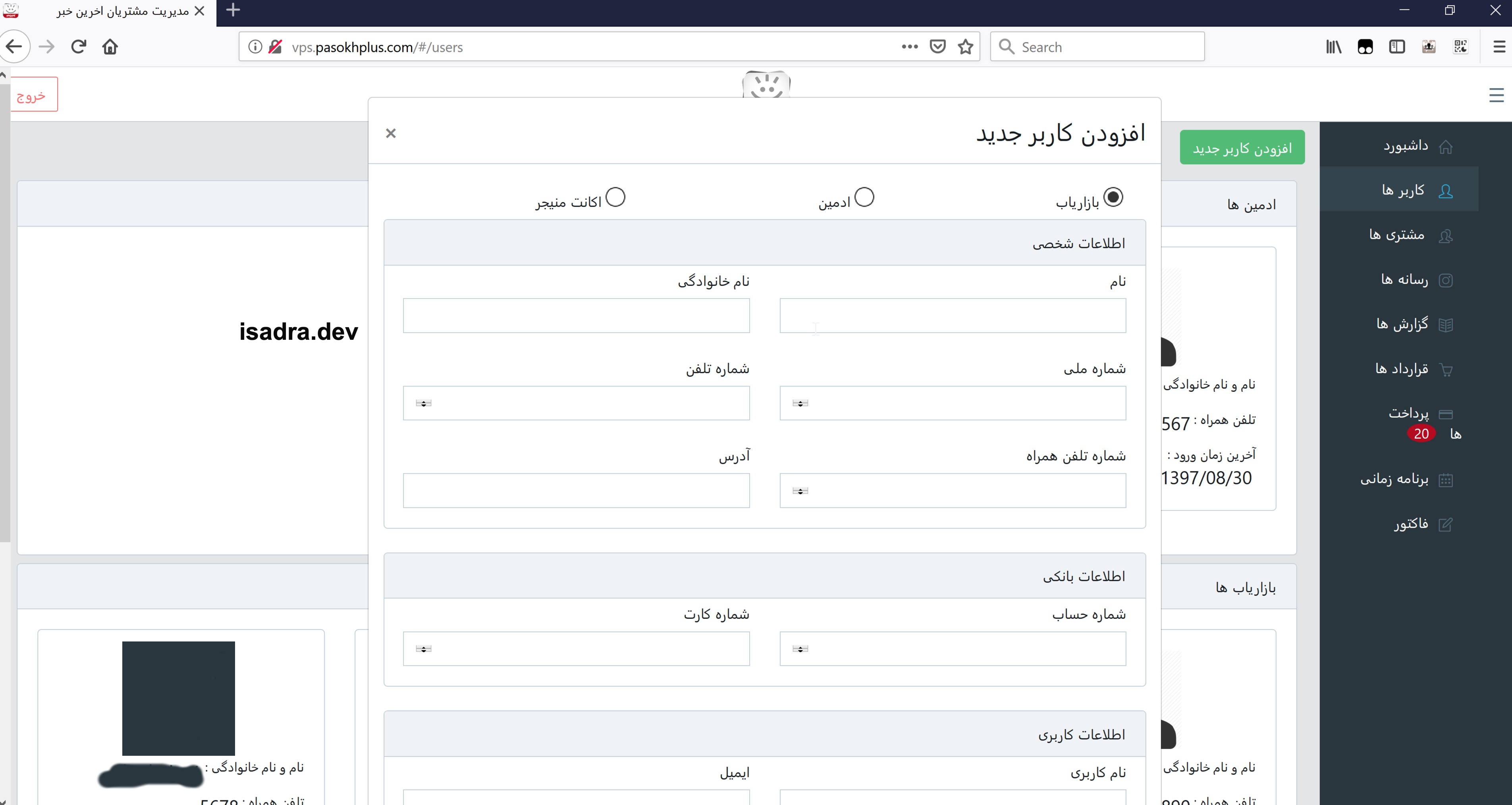Click the browser forward arrow
This screenshot has width=1512, height=805.
click(46, 46)
